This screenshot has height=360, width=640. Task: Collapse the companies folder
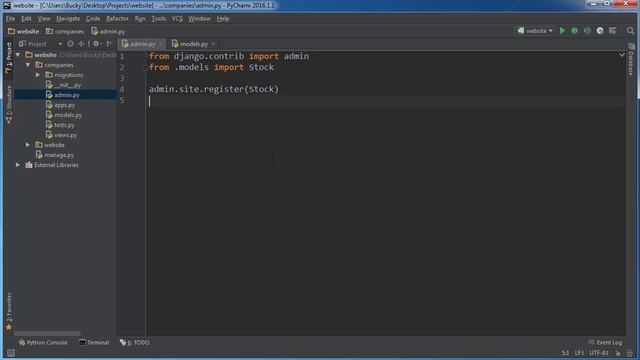(x=28, y=65)
